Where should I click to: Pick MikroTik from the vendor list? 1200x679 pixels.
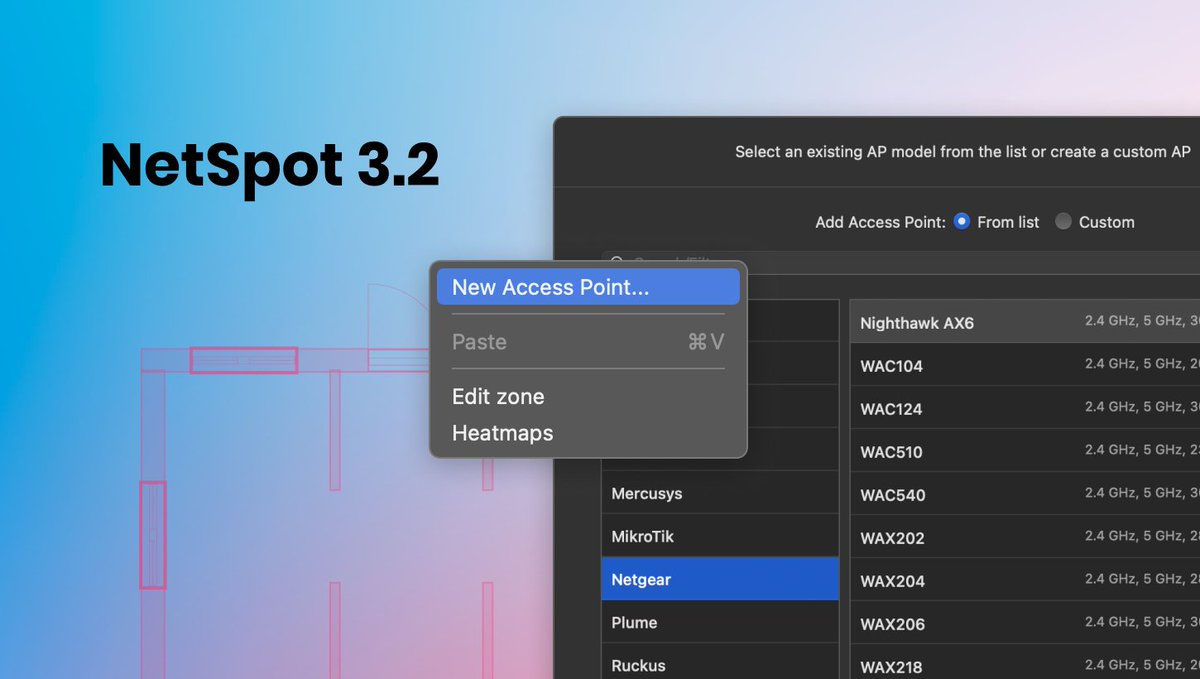click(720, 536)
